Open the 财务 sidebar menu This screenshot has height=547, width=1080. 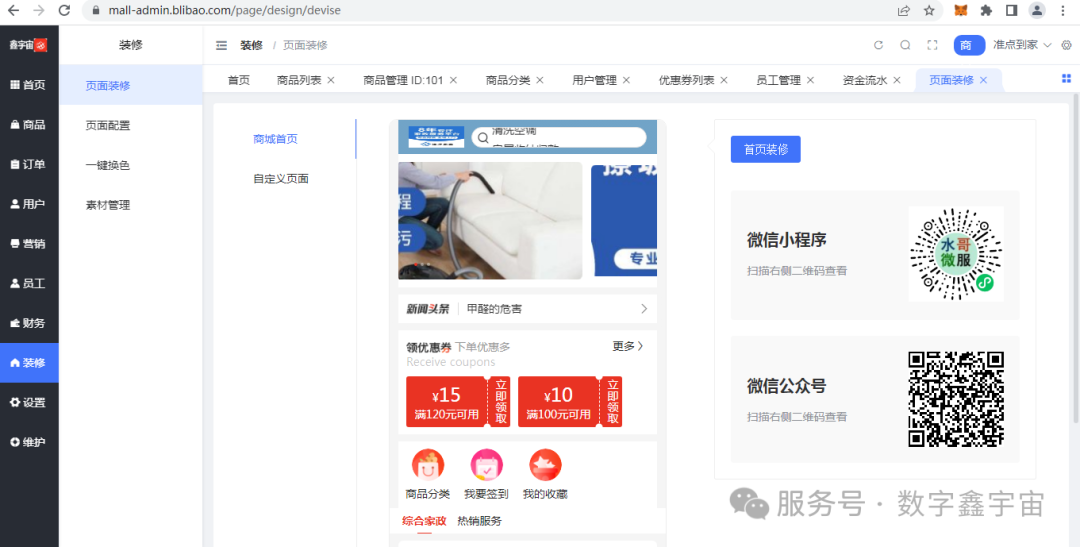(x=29, y=322)
